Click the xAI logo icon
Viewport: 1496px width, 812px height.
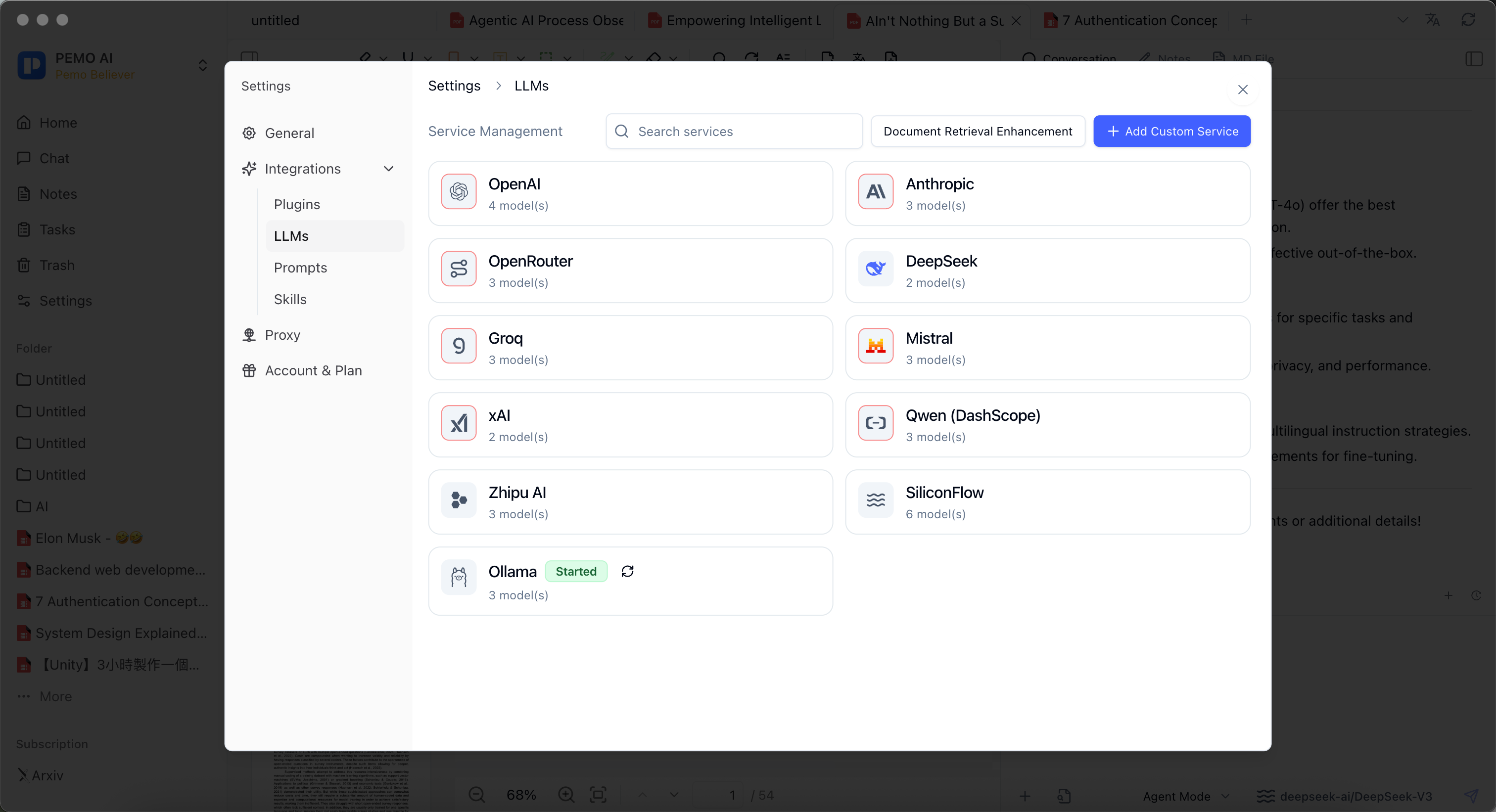458,423
